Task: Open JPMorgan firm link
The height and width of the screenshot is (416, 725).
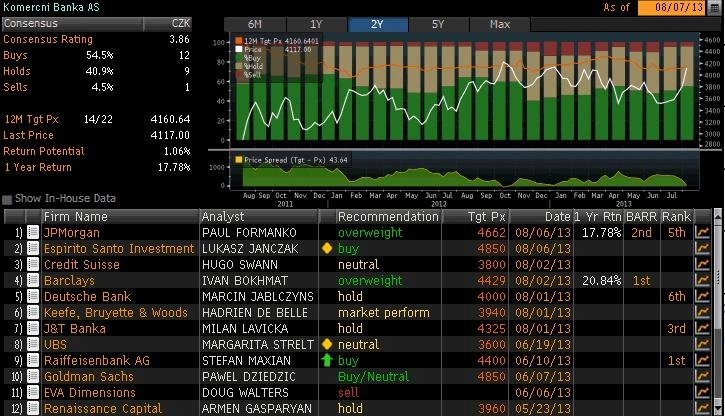Action: pyautogui.click(x=72, y=232)
